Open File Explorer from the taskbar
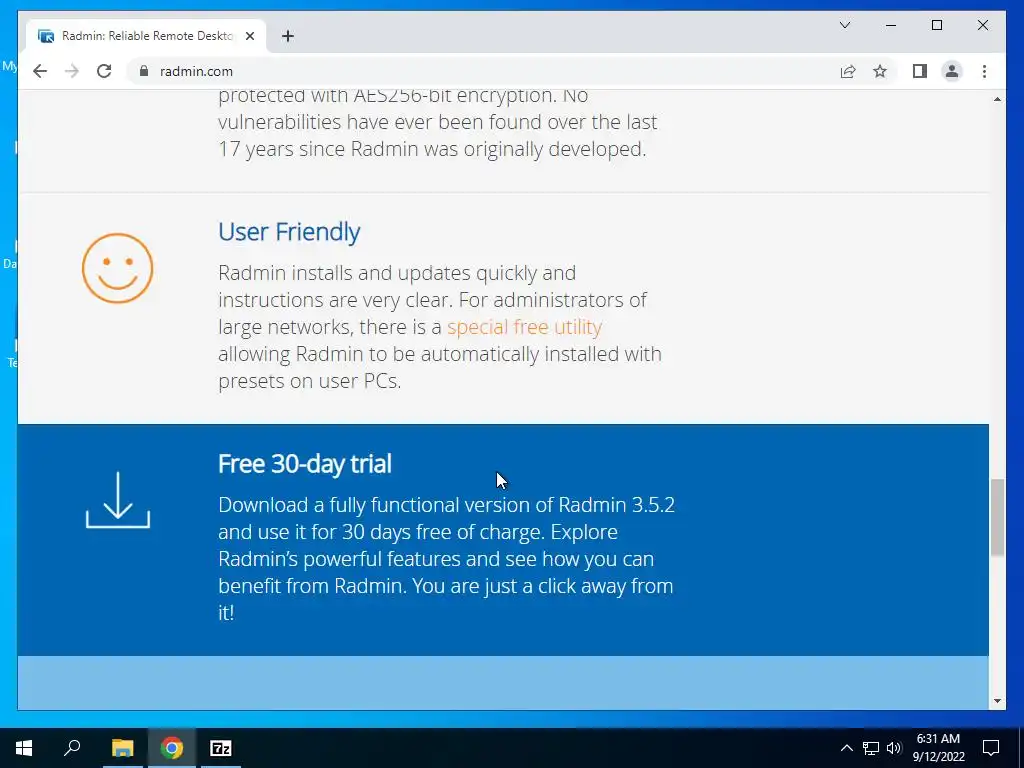Image resolution: width=1024 pixels, height=768 pixels. click(122, 748)
